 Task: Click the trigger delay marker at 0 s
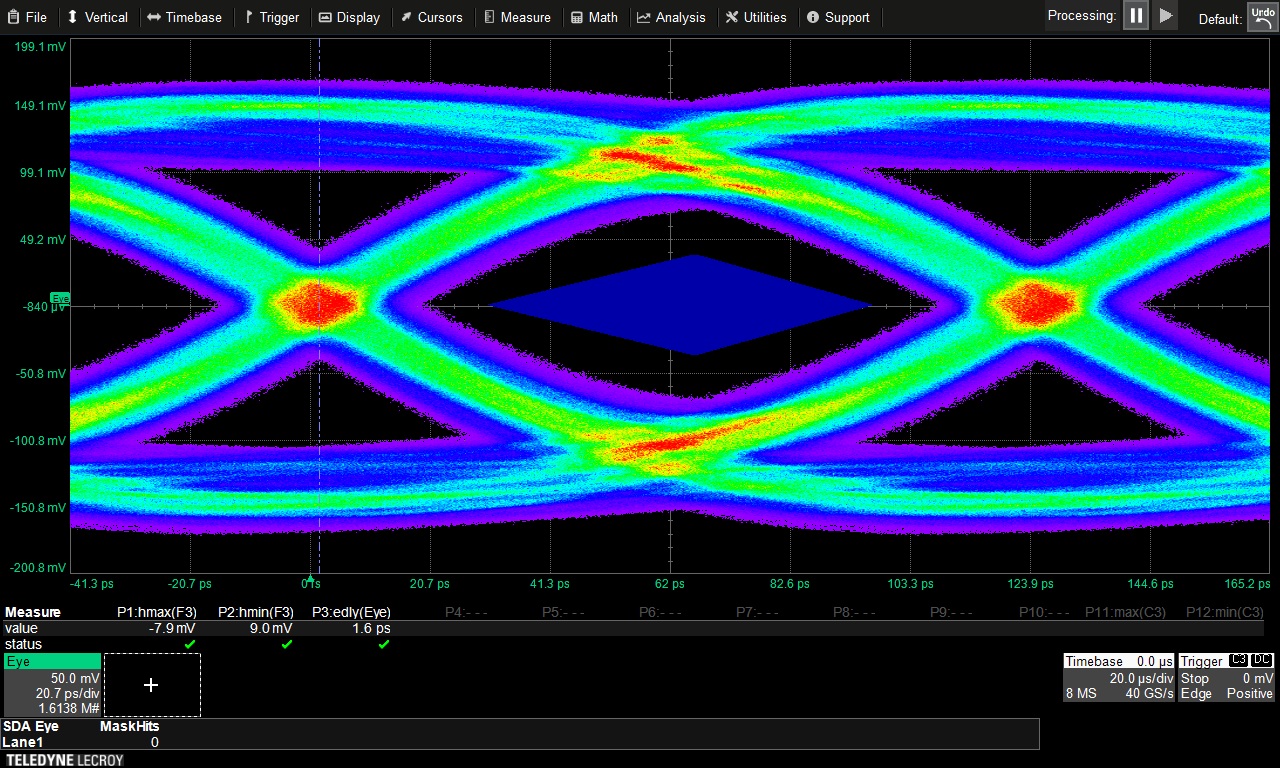(310, 579)
